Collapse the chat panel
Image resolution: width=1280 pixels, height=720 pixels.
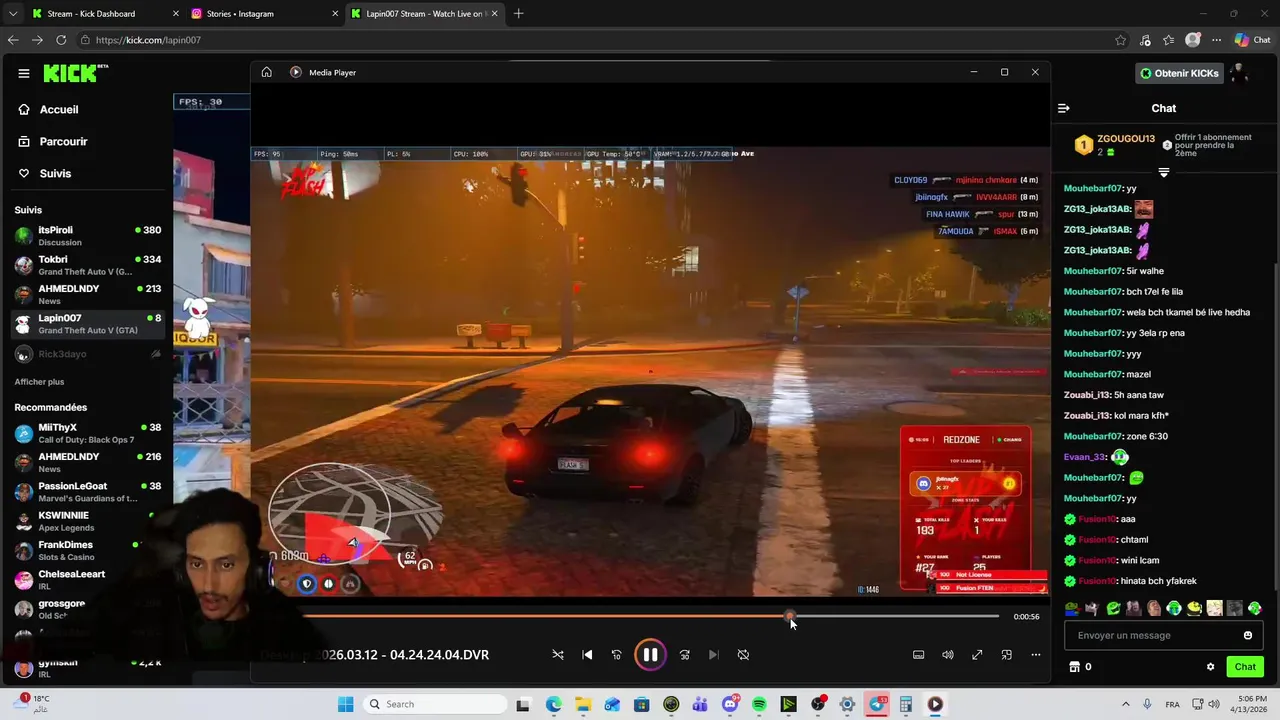(x=1064, y=108)
